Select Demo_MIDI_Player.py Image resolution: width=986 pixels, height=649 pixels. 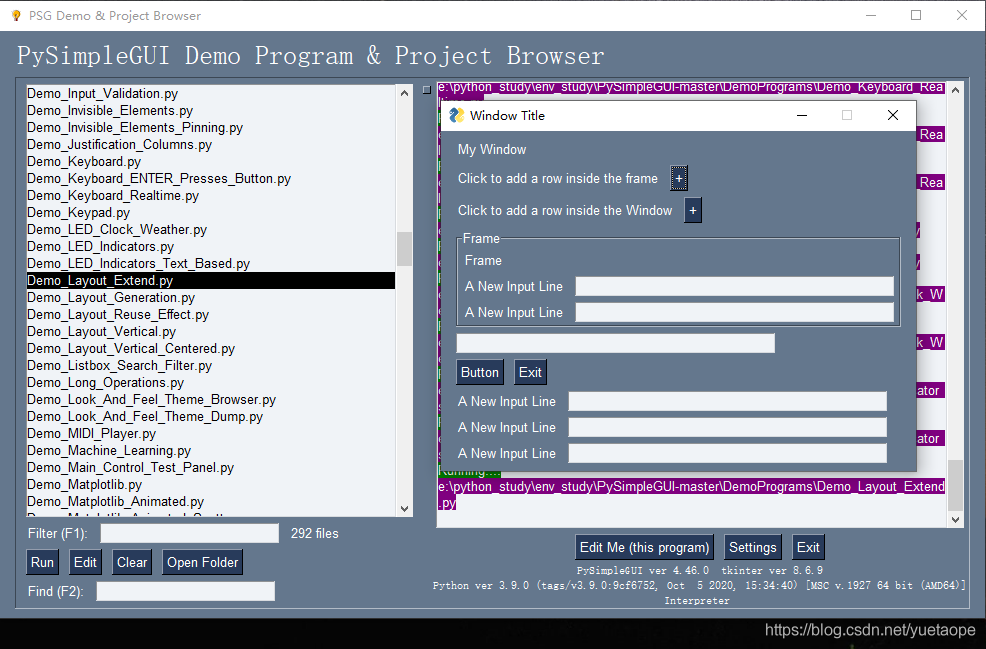pyautogui.click(x=211, y=433)
